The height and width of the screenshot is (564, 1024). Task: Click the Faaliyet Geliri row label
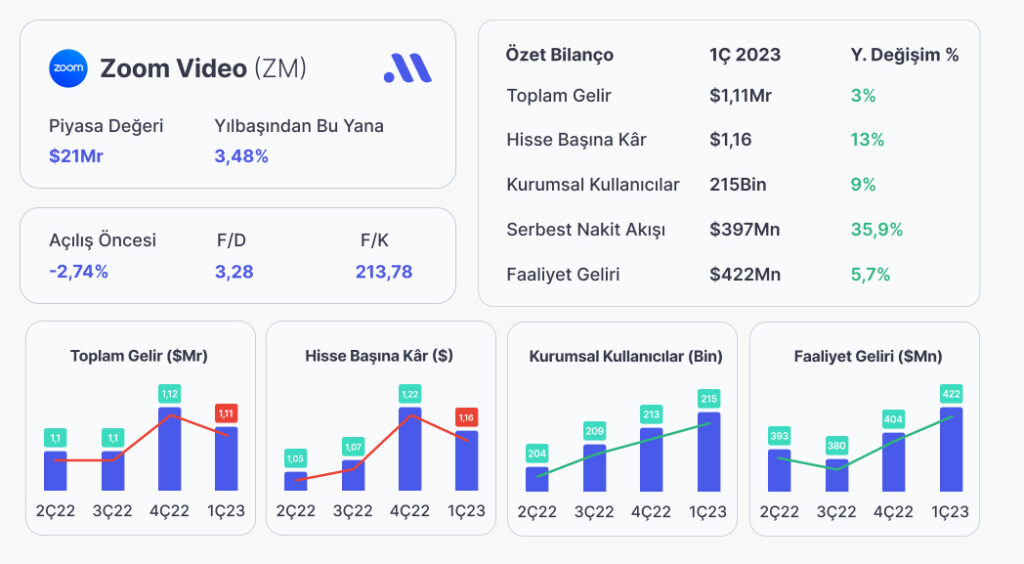pyautogui.click(x=563, y=274)
